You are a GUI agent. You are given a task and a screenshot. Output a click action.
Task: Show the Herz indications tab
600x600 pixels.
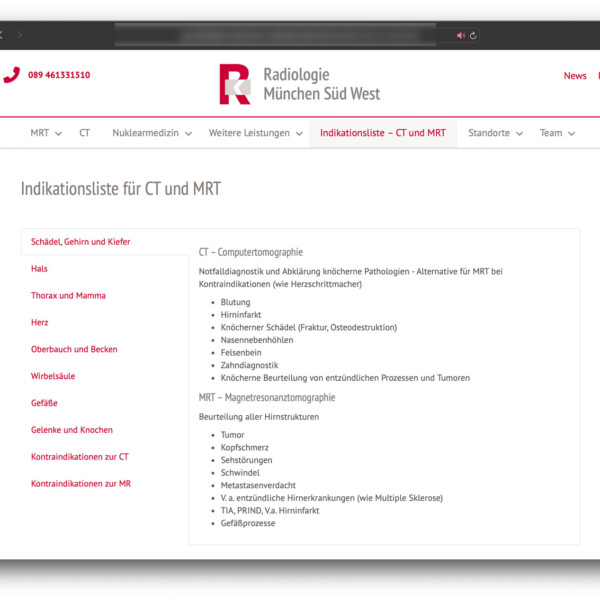[40, 323]
